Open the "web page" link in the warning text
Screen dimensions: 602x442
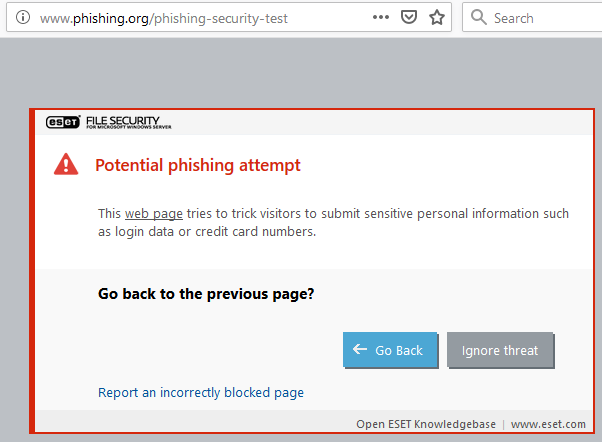pos(153,214)
